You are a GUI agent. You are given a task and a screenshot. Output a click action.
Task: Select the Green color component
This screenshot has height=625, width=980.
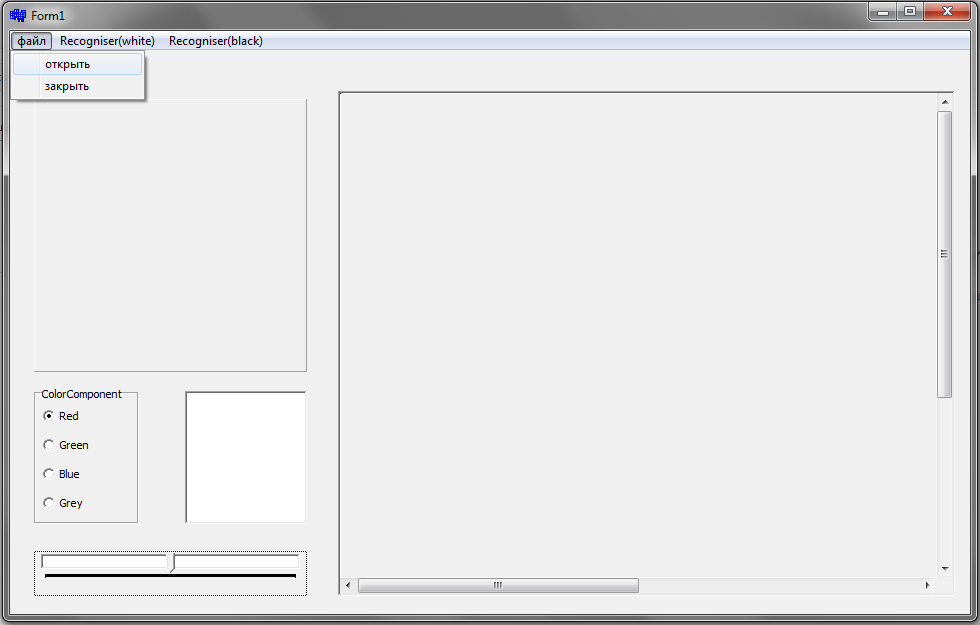pyautogui.click(x=66, y=445)
